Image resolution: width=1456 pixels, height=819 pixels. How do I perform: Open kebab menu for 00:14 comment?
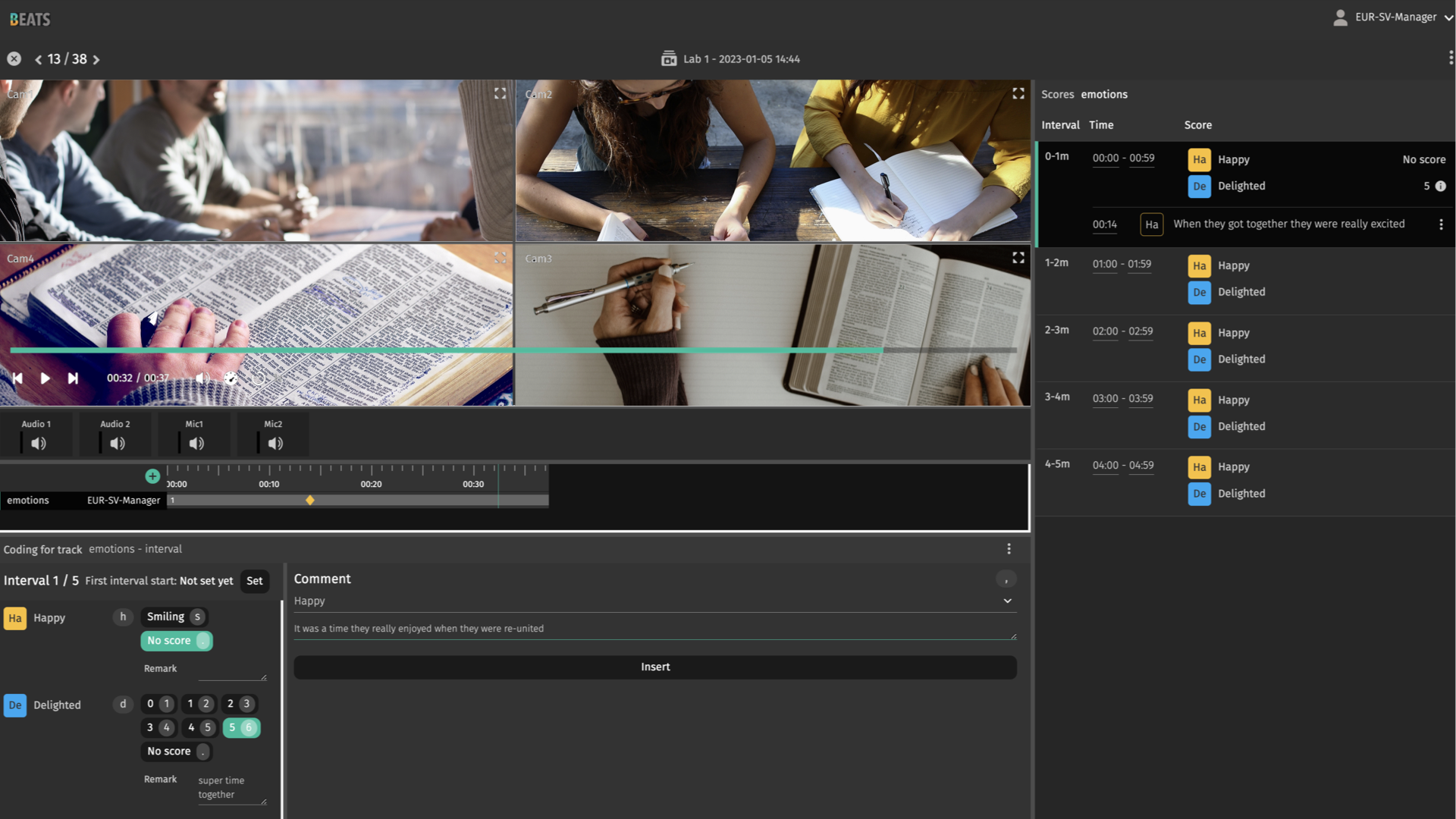1441,224
